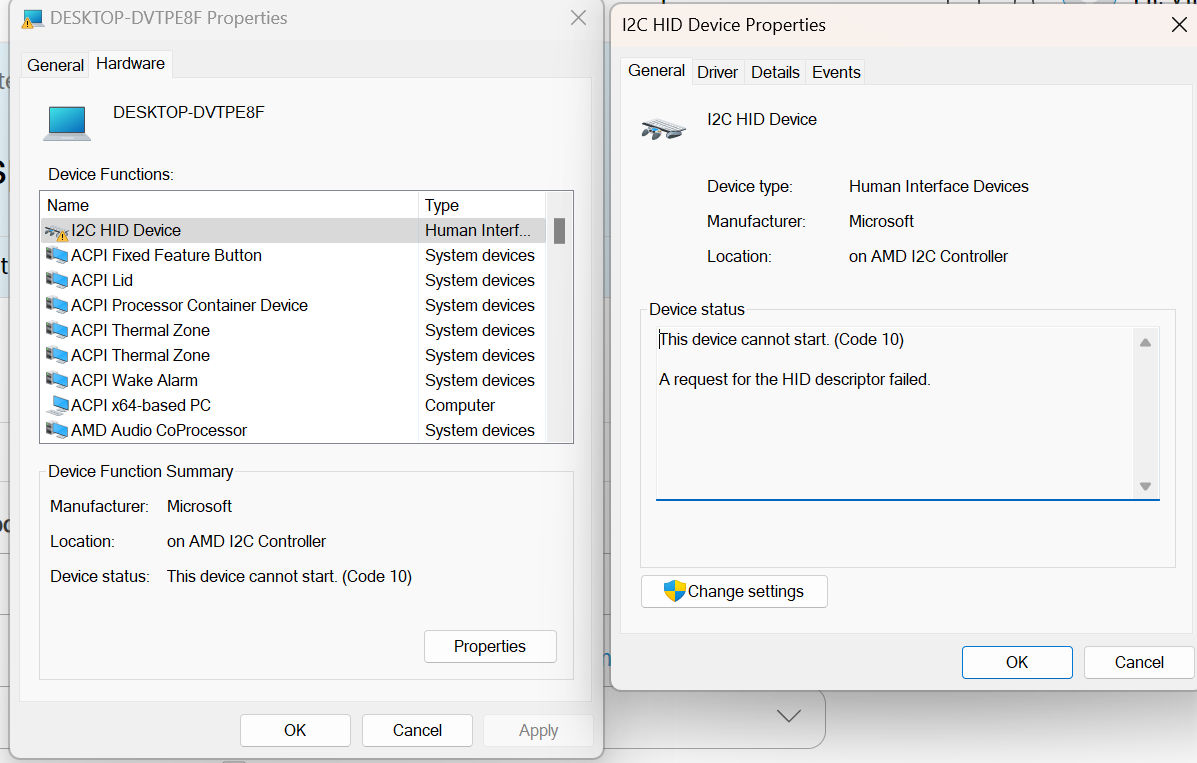Screen dimensions: 1197x763
Task: Select the ACPI Lid device icon
Action: coord(57,280)
